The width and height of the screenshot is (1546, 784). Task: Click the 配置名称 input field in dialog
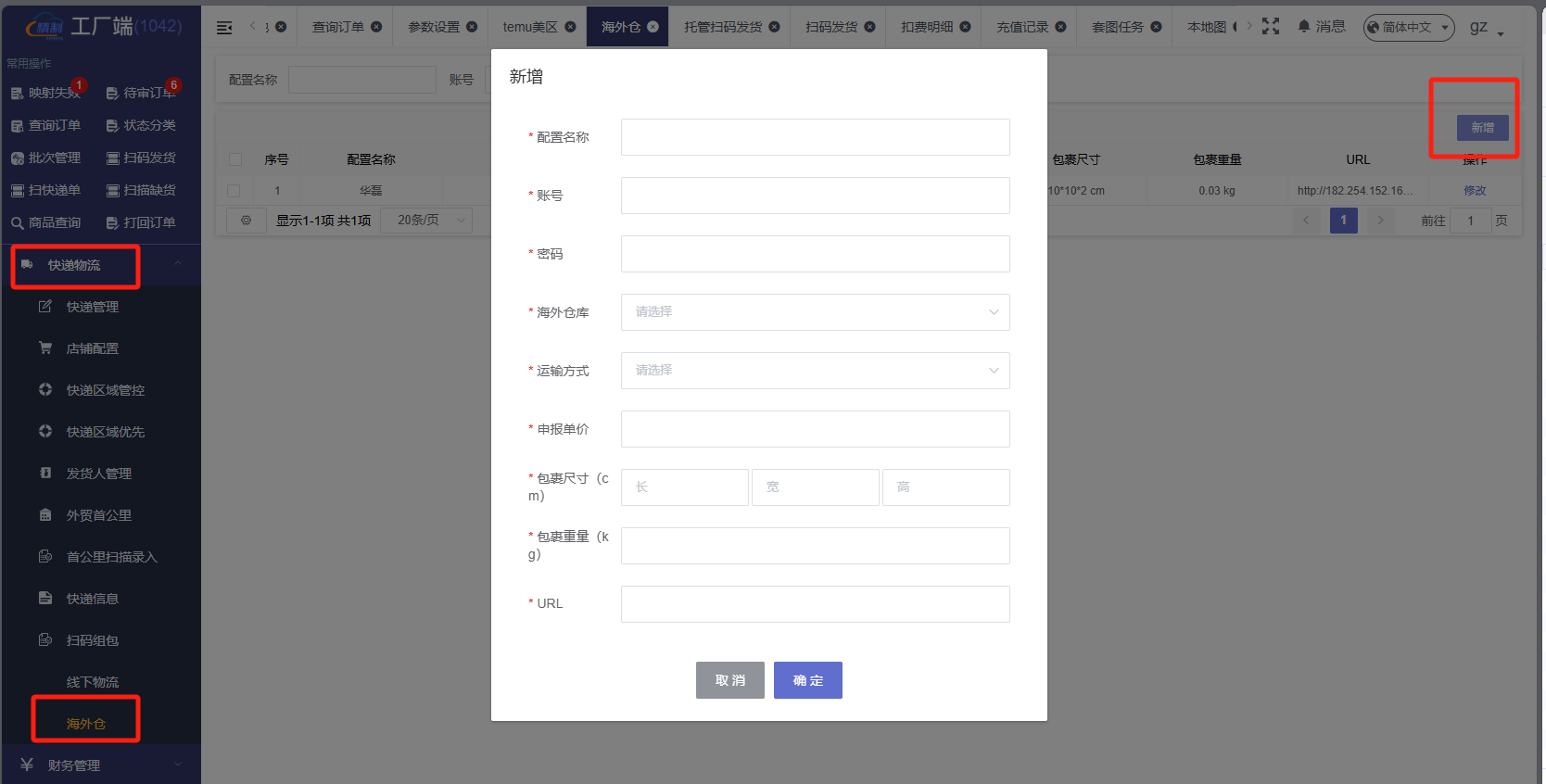(x=815, y=137)
